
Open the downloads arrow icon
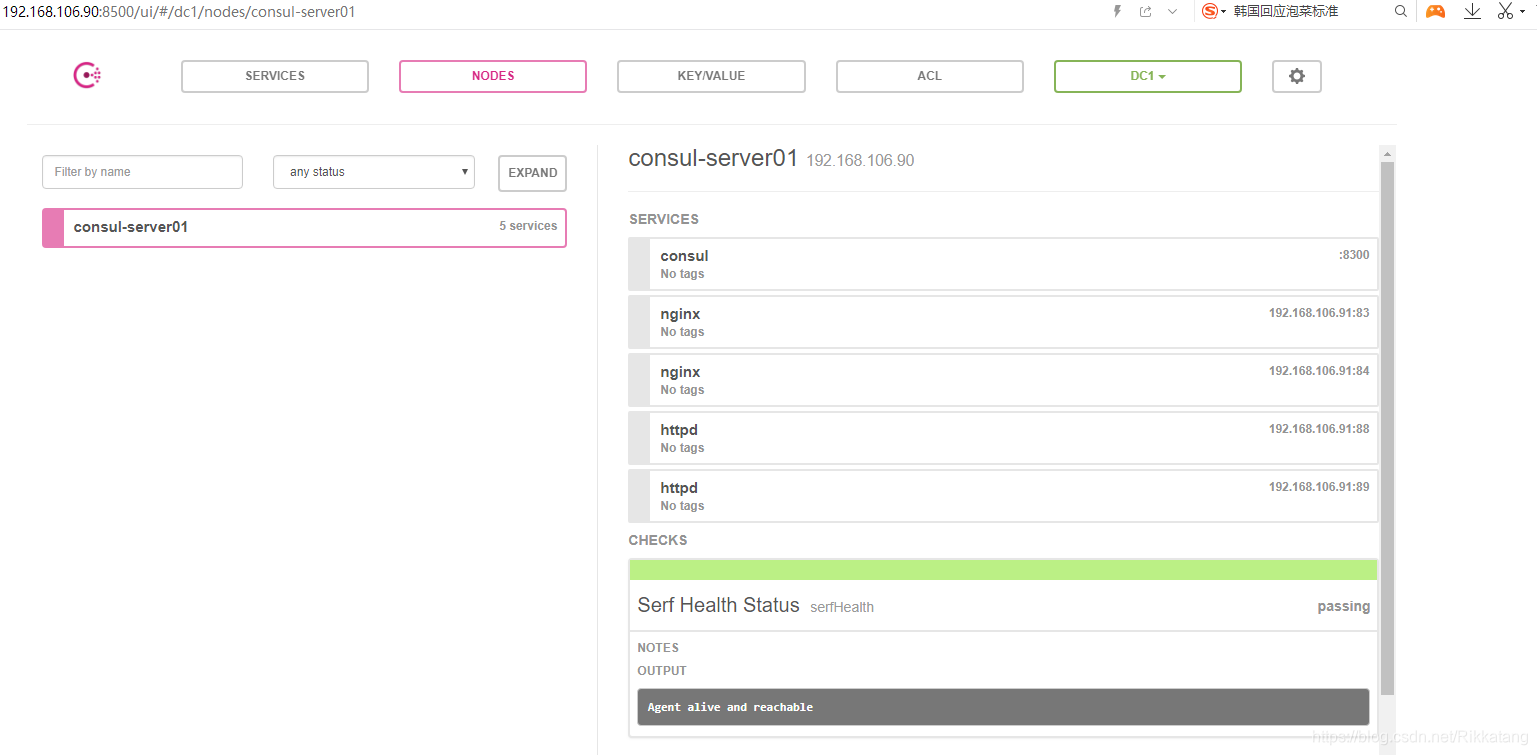[1472, 11]
